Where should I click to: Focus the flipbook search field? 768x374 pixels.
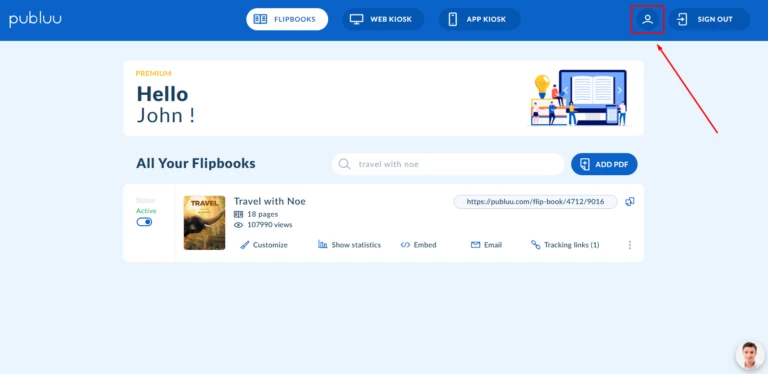448,164
